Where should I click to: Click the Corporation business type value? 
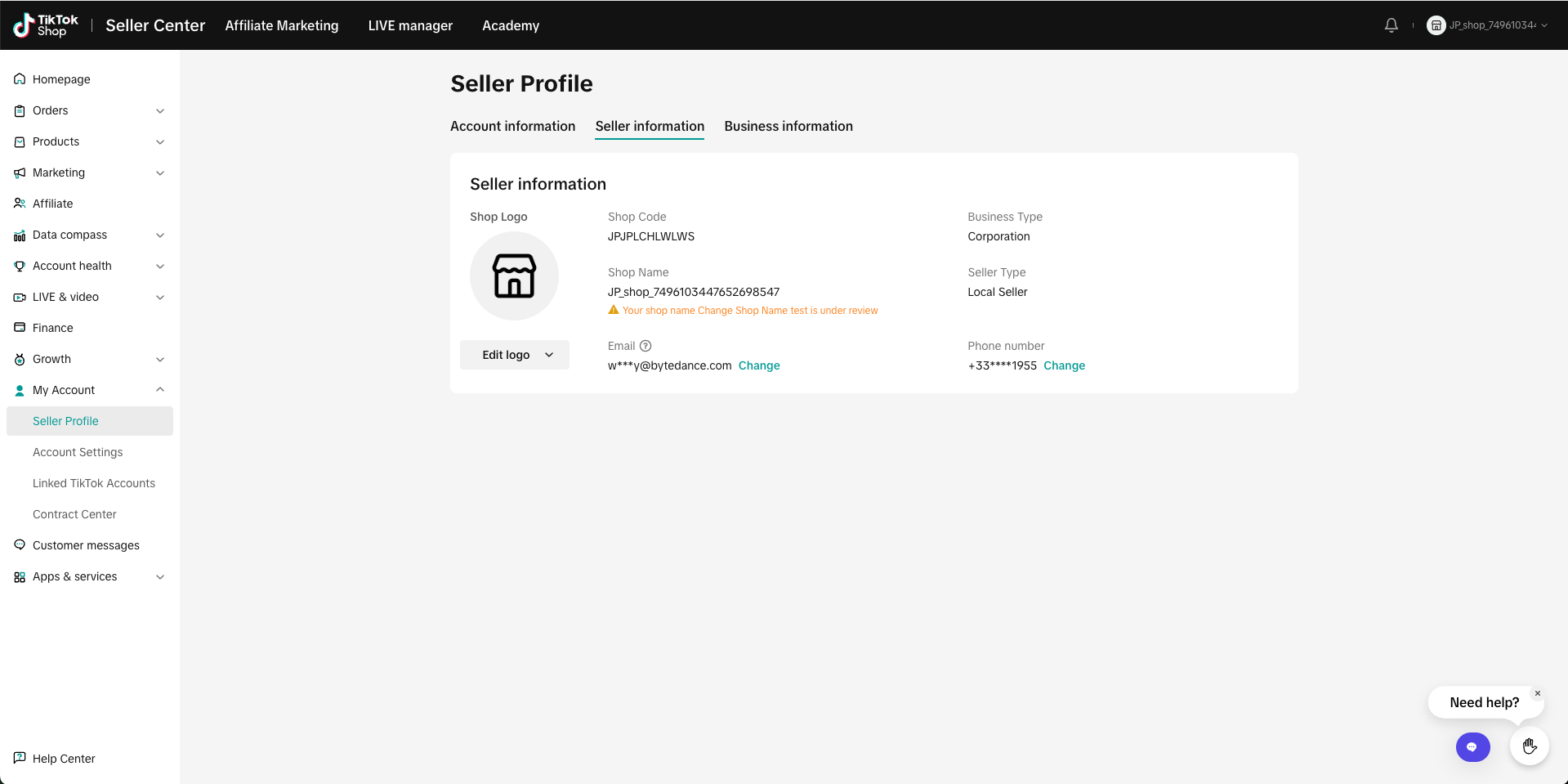[x=998, y=236]
